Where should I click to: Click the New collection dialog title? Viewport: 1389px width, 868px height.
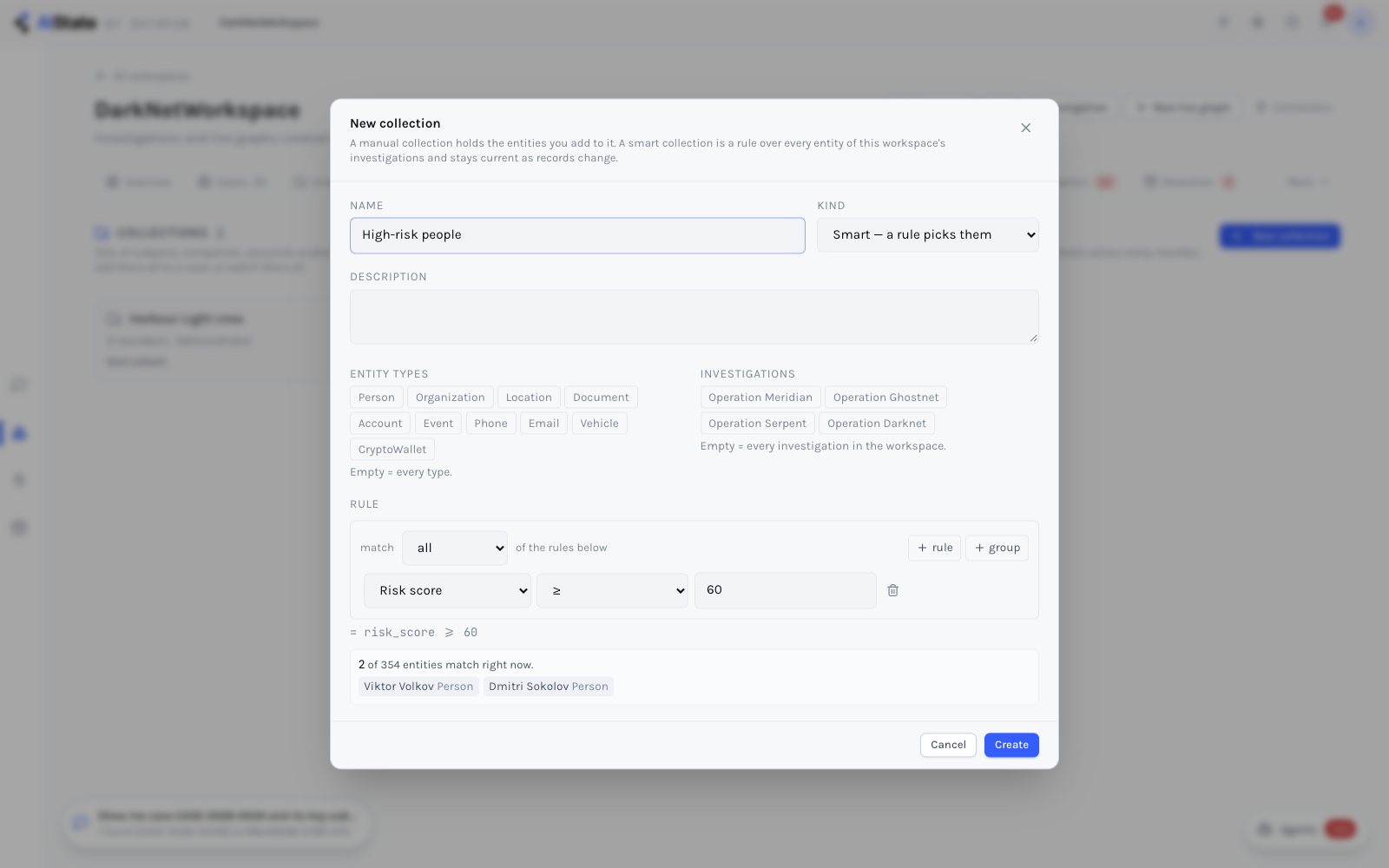(x=395, y=123)
